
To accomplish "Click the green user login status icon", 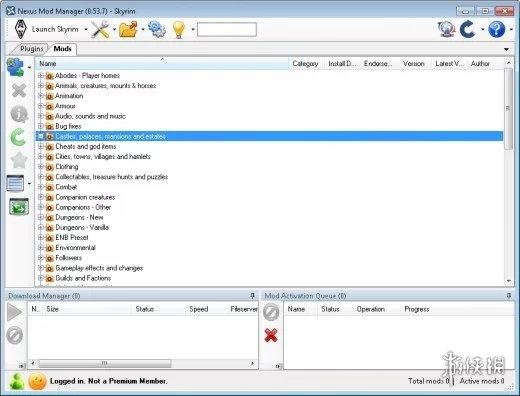I will click(17, 381).
